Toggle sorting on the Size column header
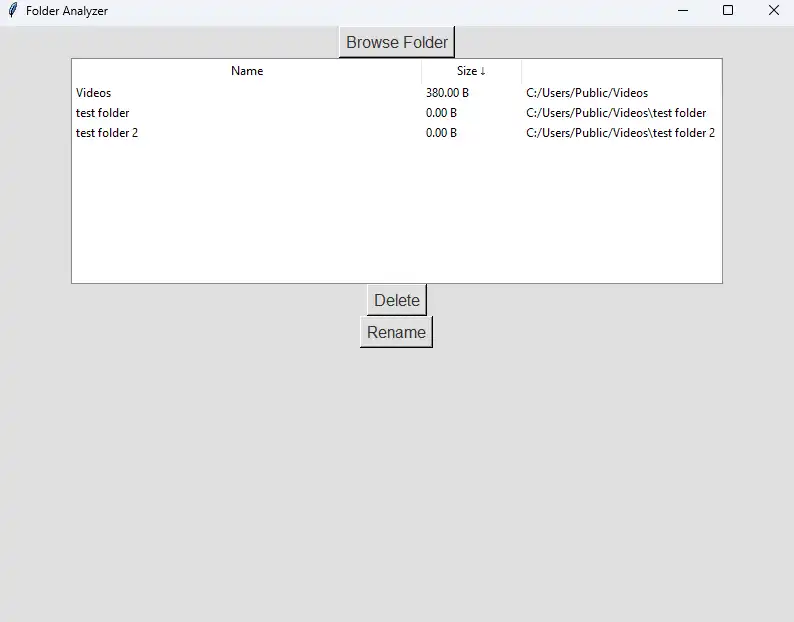The height and width of the screenshot is (622, 794). pyautogui.click(x=471, y=71)
